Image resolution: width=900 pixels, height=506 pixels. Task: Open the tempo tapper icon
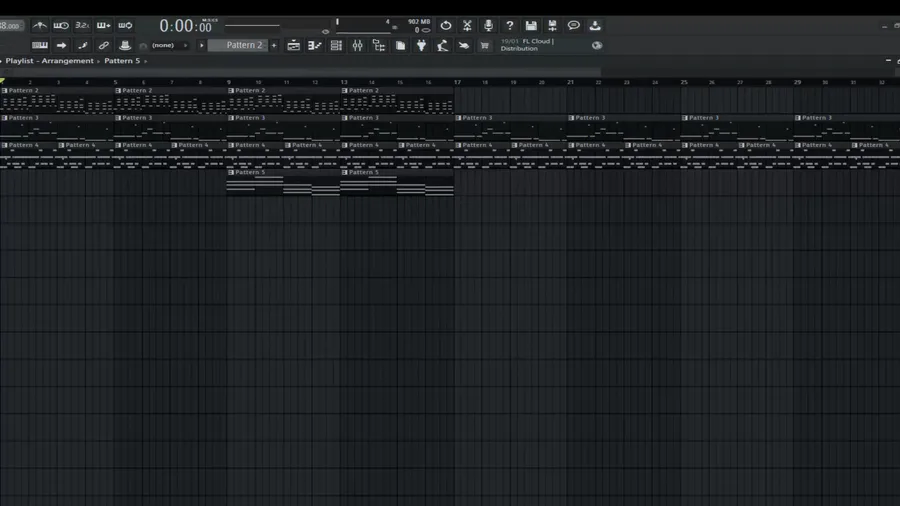[443, 45]
